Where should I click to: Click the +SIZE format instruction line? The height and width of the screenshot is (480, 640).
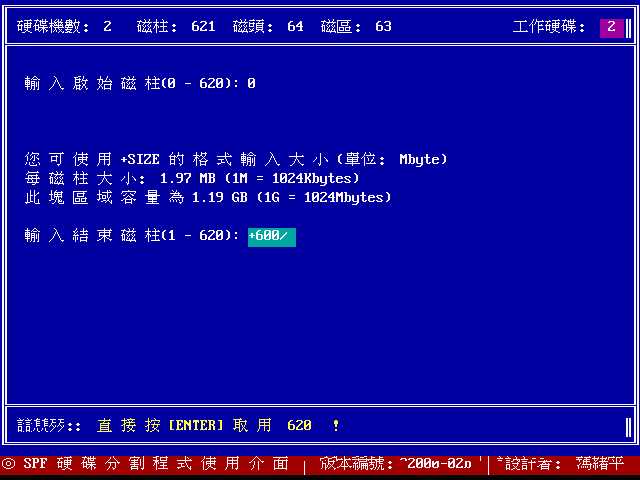coord(236,160)
